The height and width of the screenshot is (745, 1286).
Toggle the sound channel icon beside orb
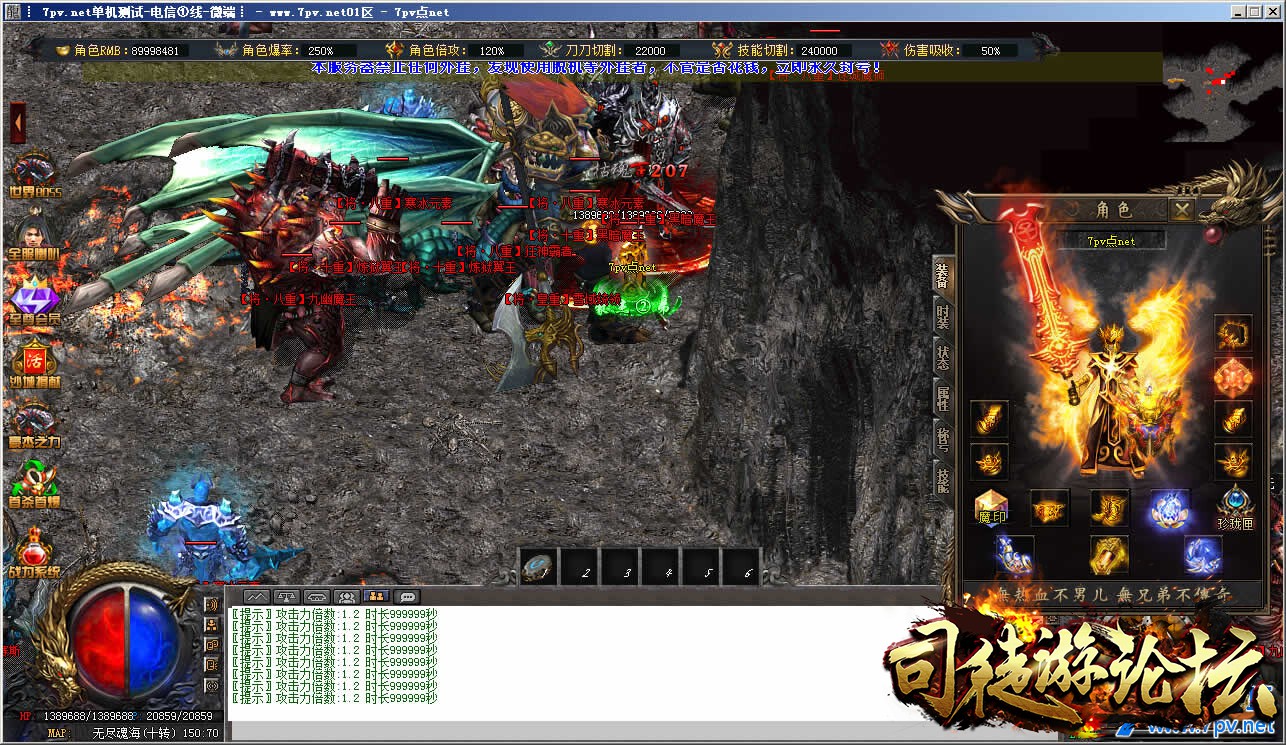[x=211, y=605]
